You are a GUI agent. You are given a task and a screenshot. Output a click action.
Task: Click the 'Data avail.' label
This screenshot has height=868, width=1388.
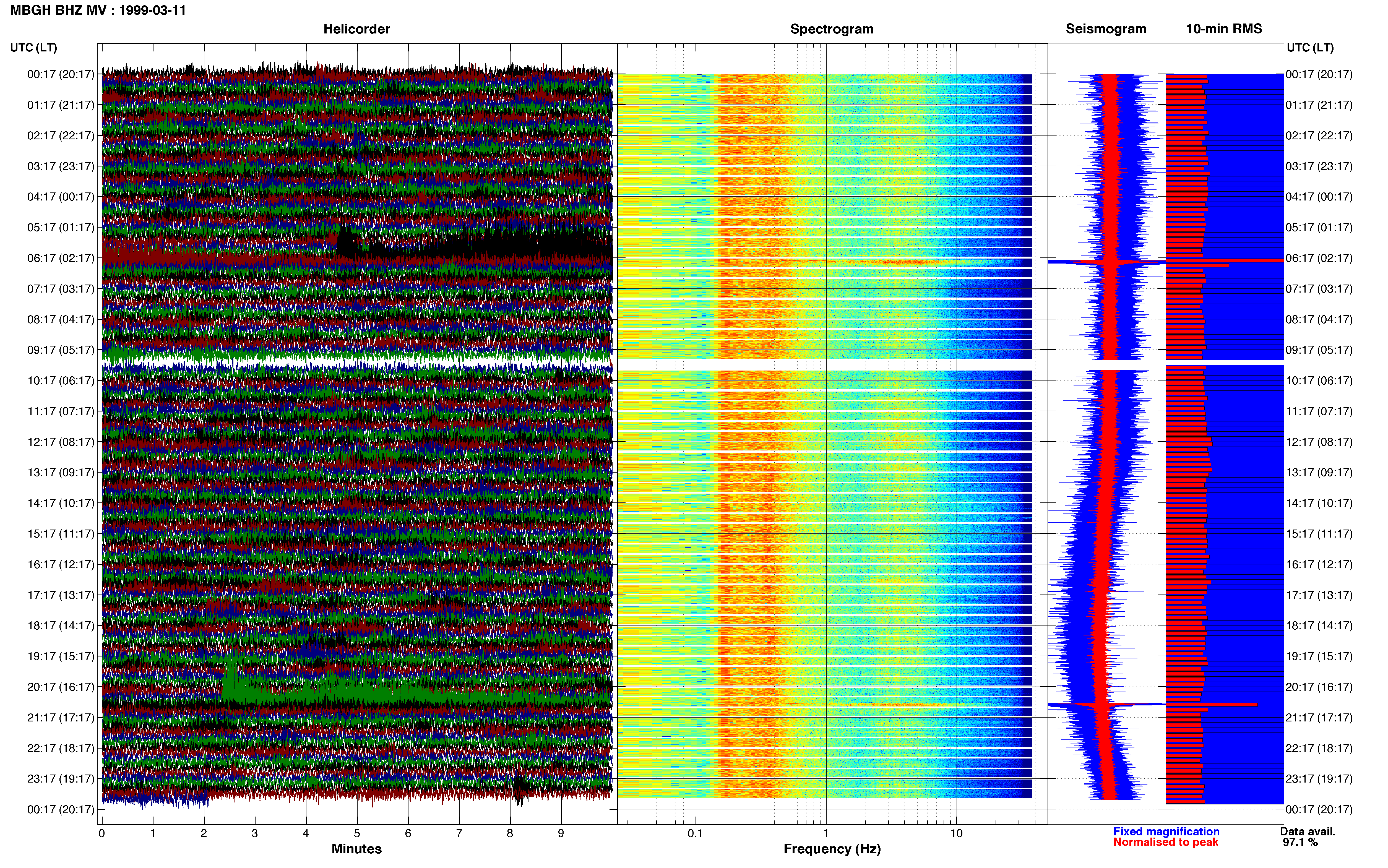point(1308,831)
